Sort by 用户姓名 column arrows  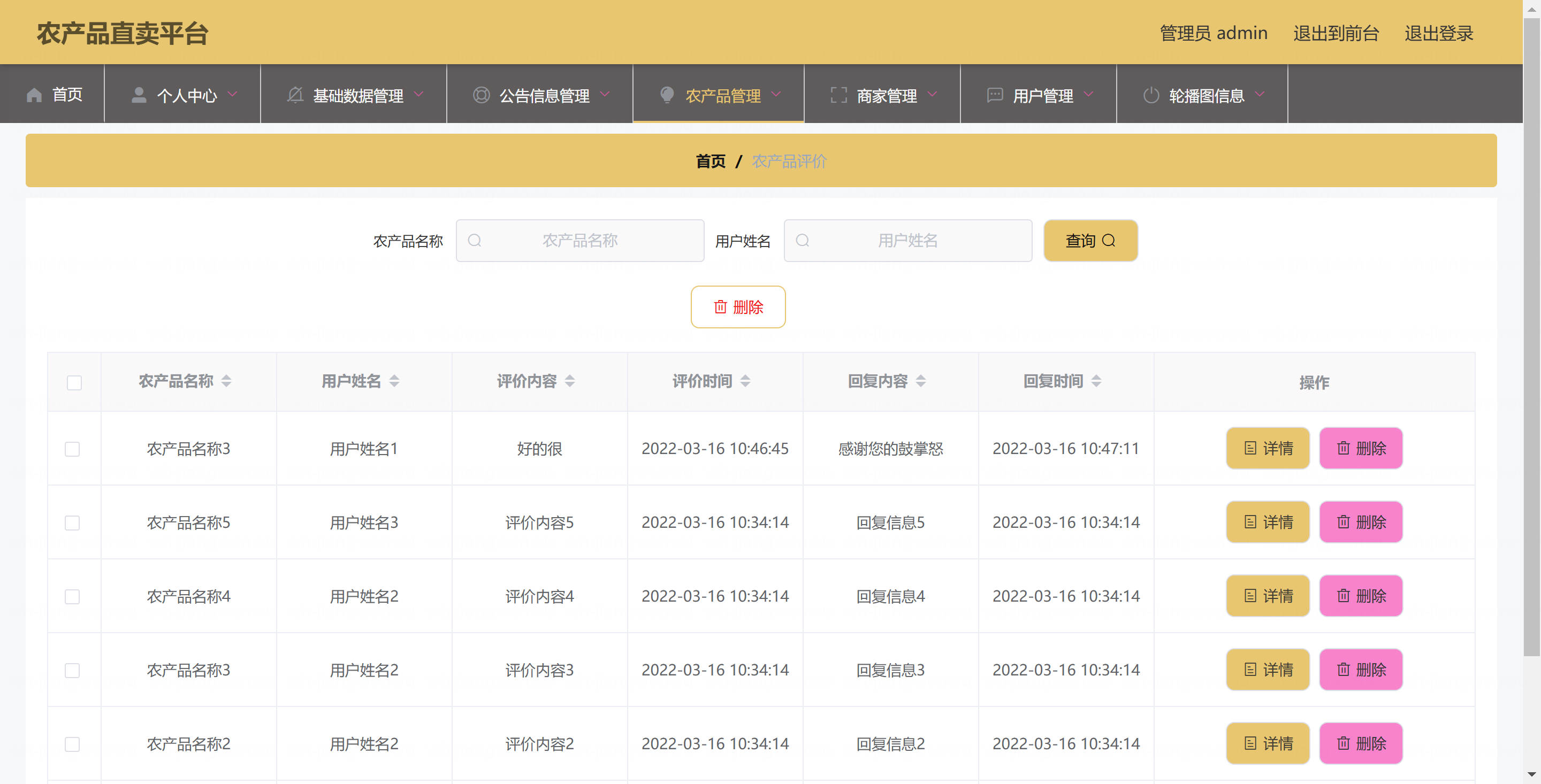pos(394,381)
